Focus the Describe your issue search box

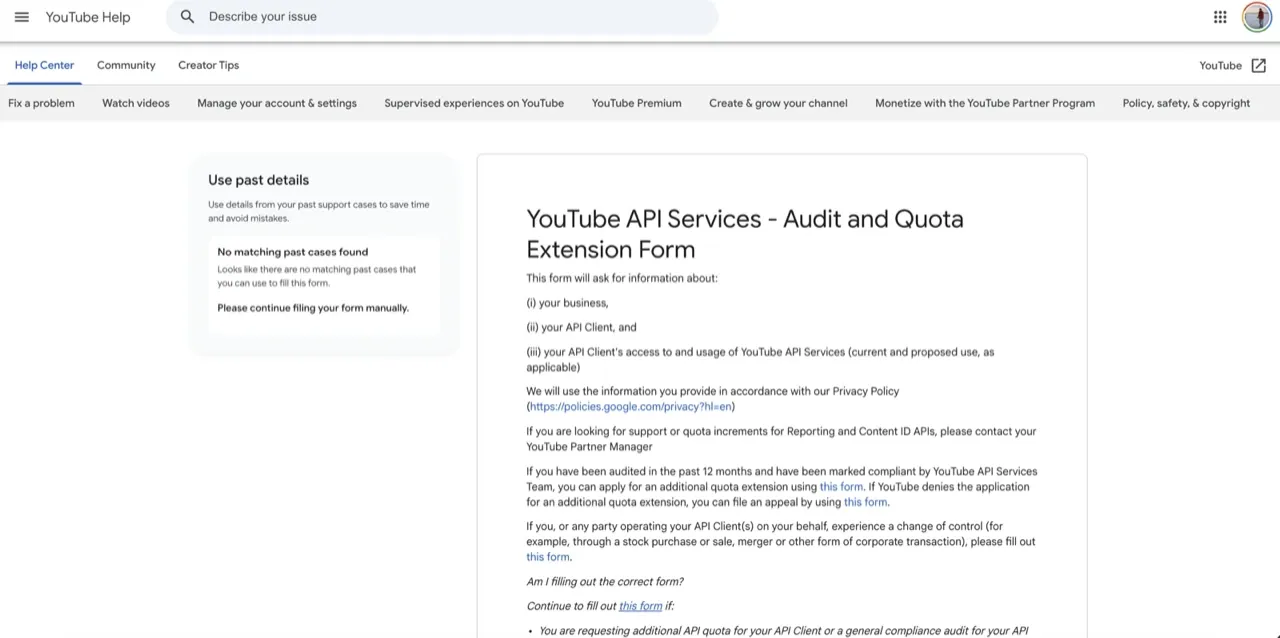[x=442, y=17]
